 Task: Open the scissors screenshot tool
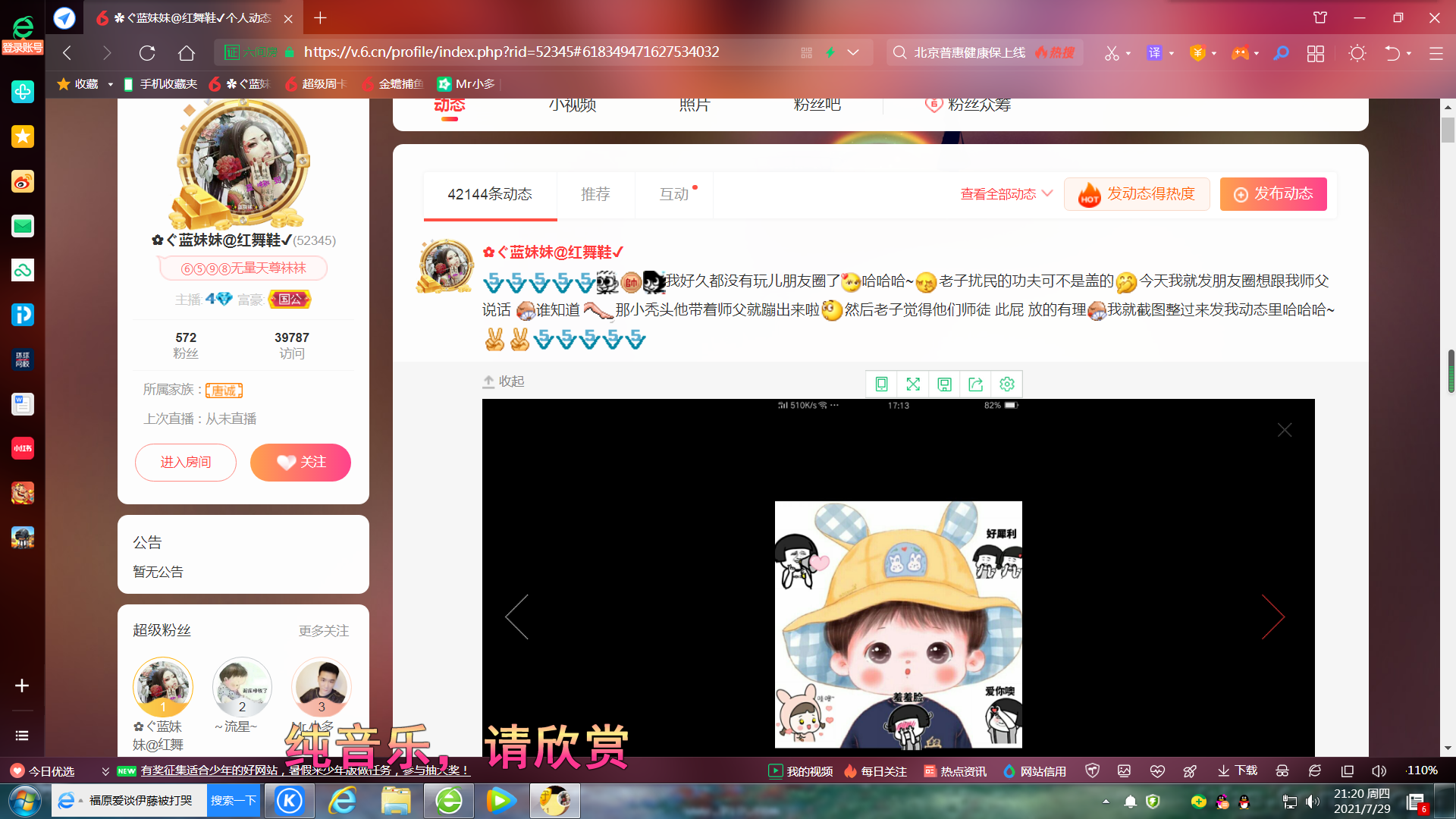pyautogui.click(x=1112, y=53)
